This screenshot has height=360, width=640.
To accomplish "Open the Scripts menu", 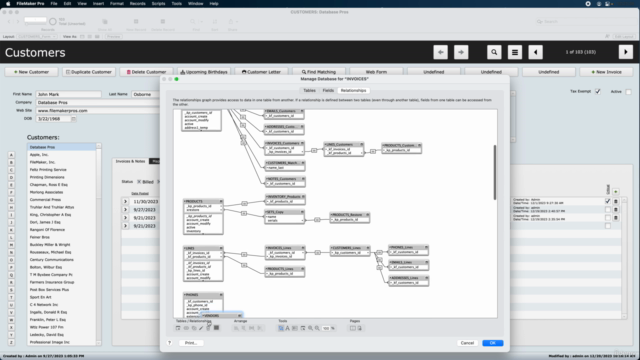I will click(158, 4).
